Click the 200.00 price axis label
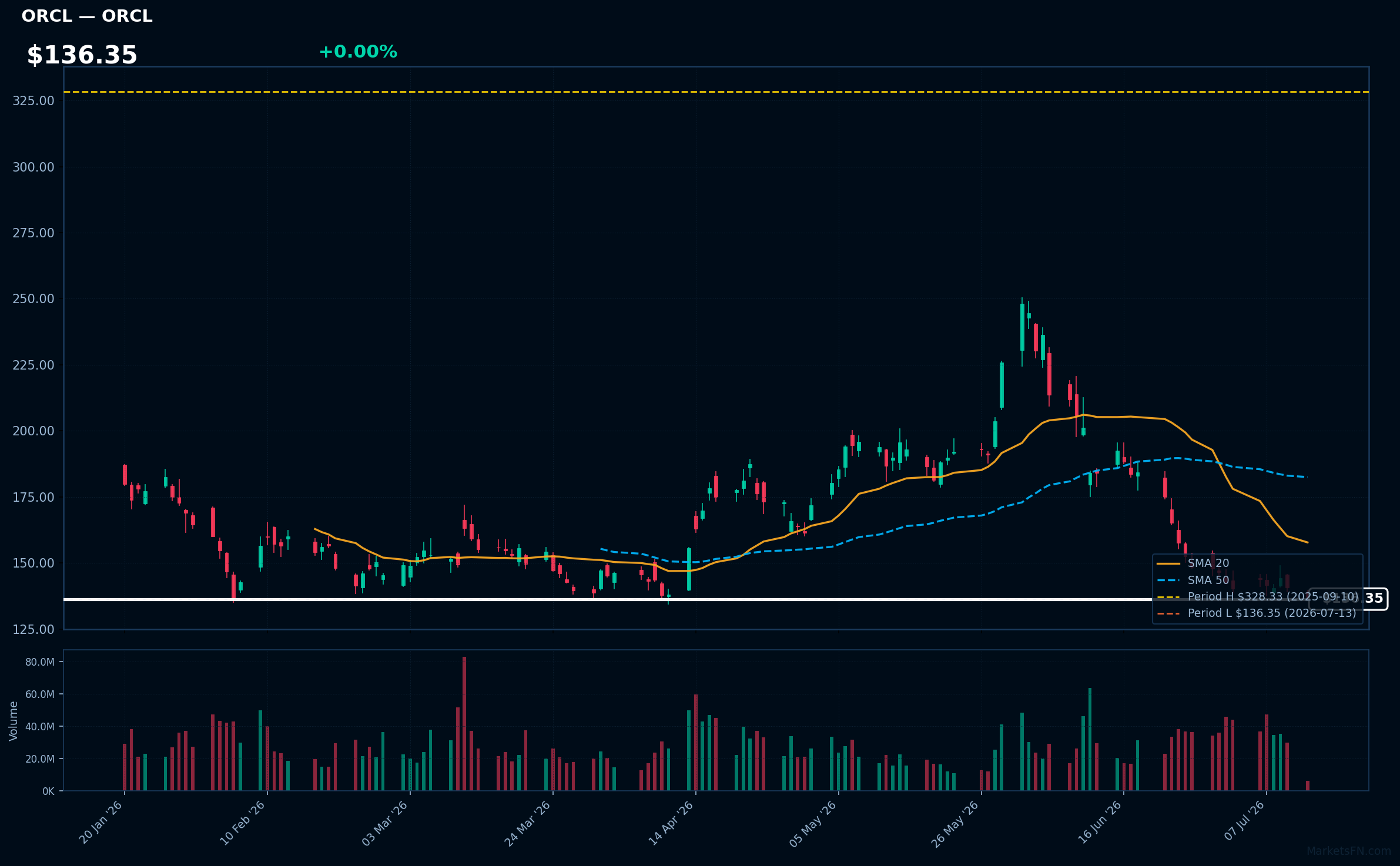 (x=34, y=431)
